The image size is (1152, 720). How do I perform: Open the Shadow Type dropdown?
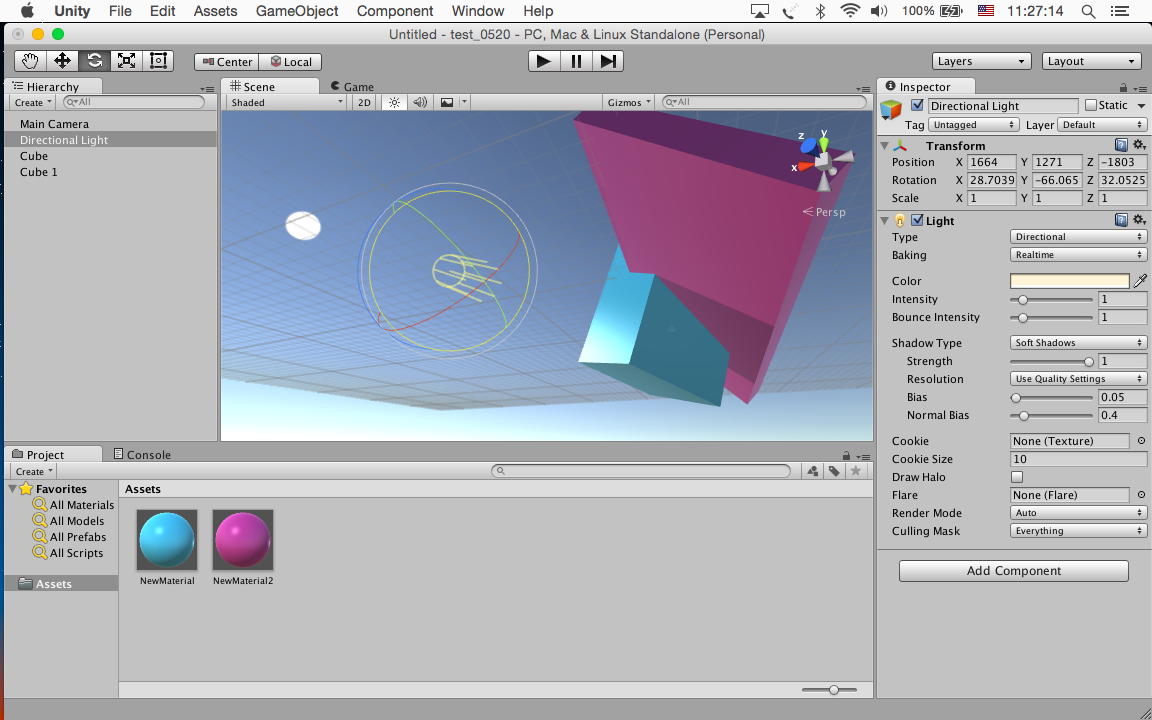pyautogui.click(x=1078, y=343)
